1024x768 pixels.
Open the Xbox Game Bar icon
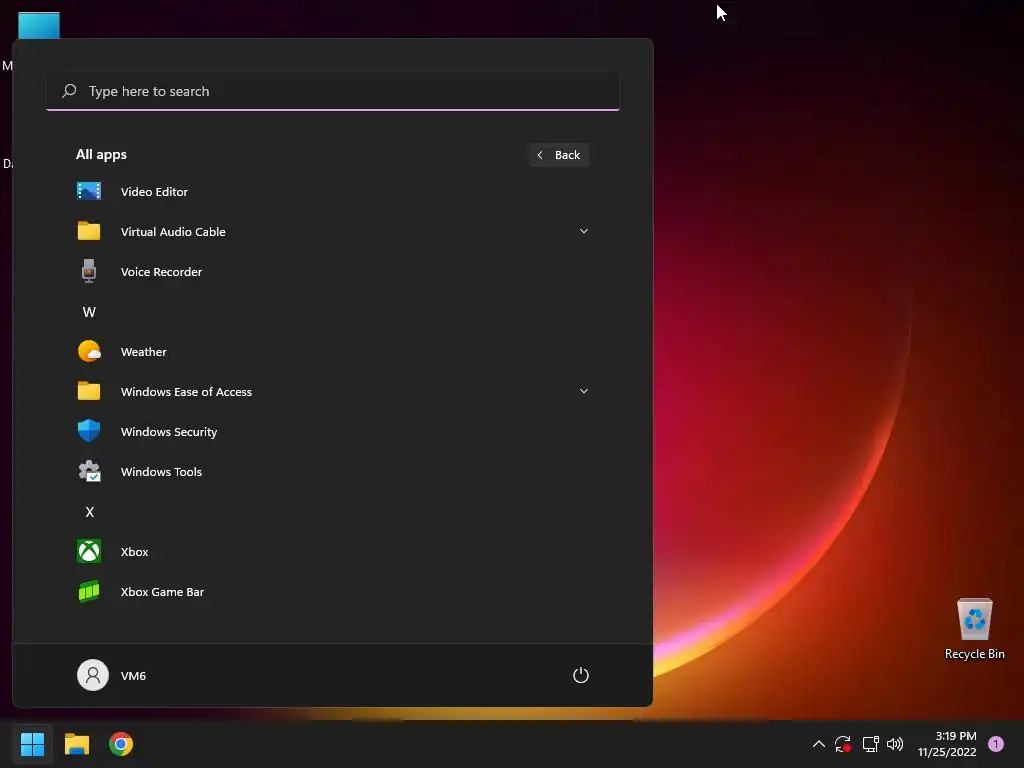[89, 592]
